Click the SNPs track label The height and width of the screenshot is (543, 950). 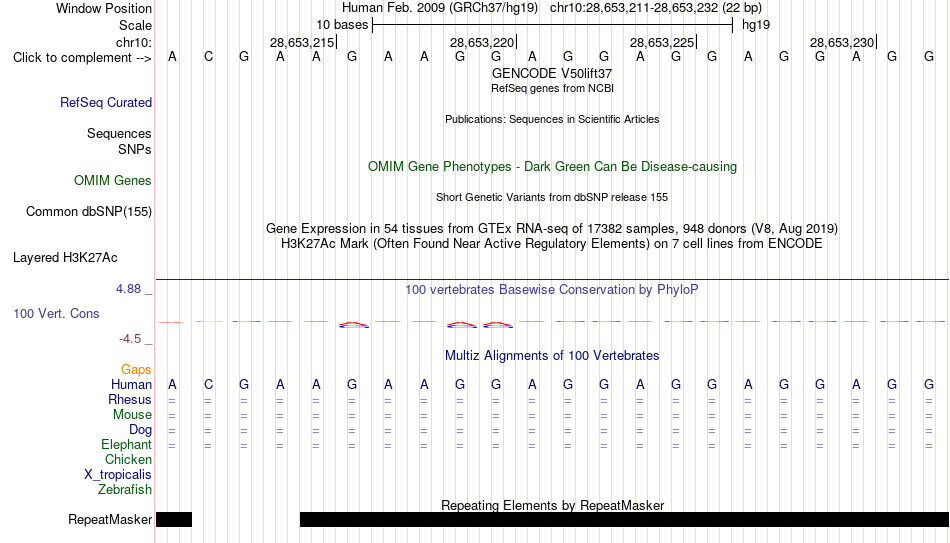point(135,149)
